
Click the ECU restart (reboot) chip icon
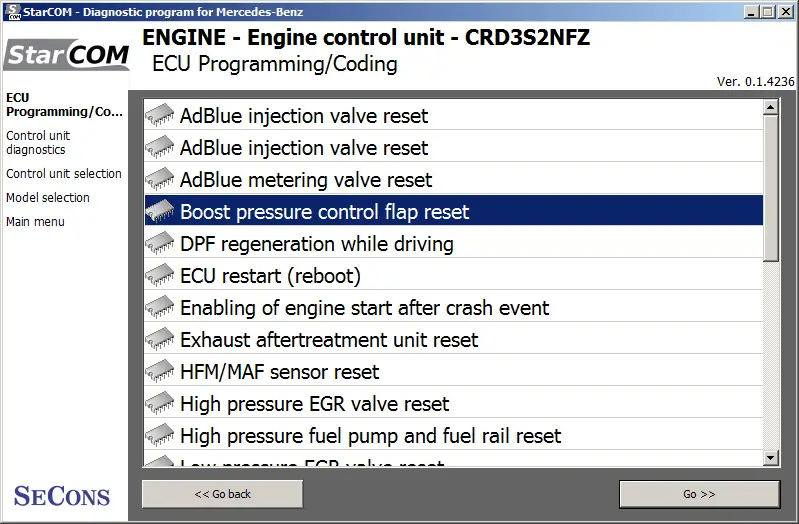point(159,276)
